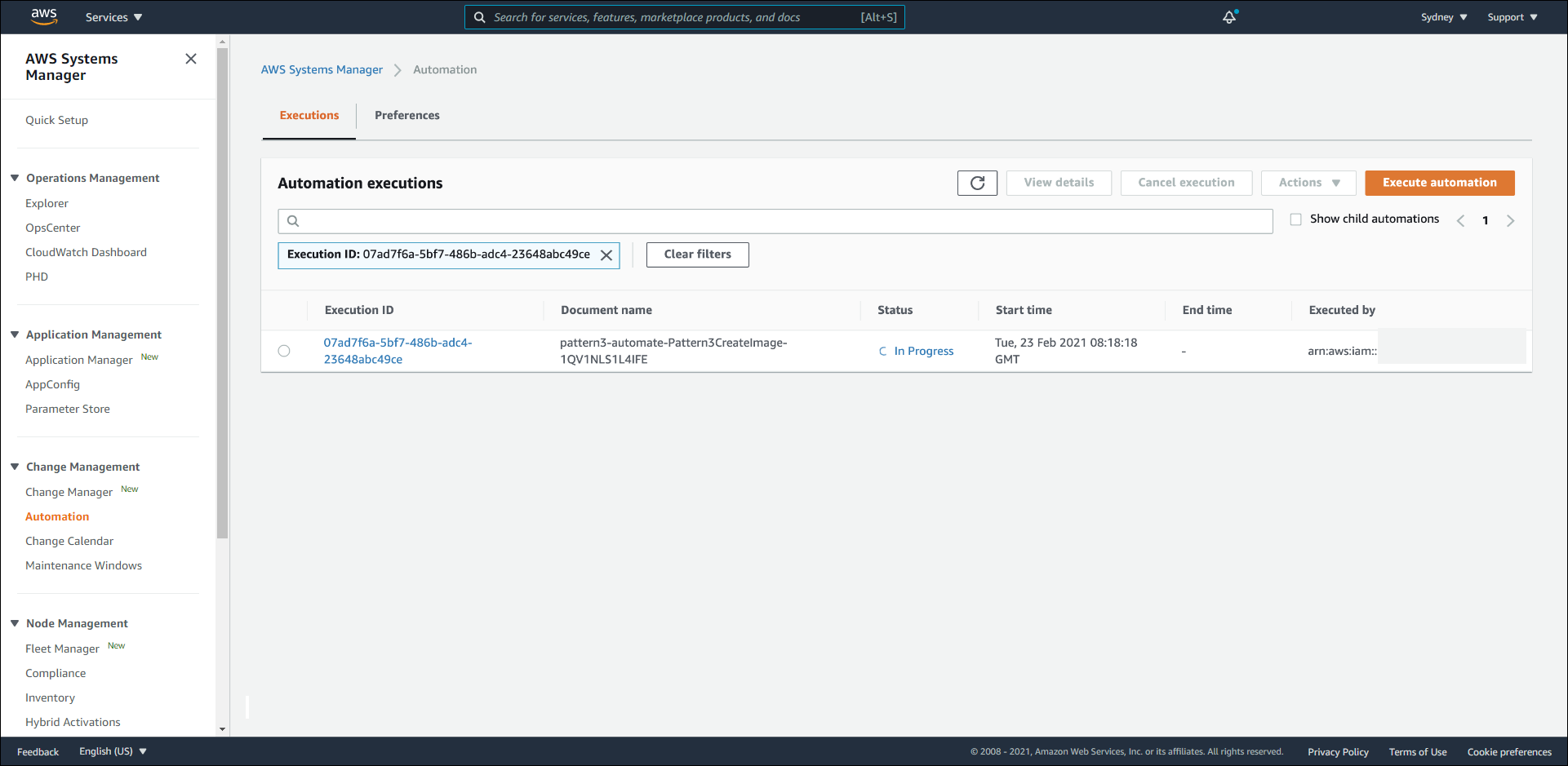Open PHD in sidebar
Viewport: 1568px width, 766px height.
click(x=37, y=277)
